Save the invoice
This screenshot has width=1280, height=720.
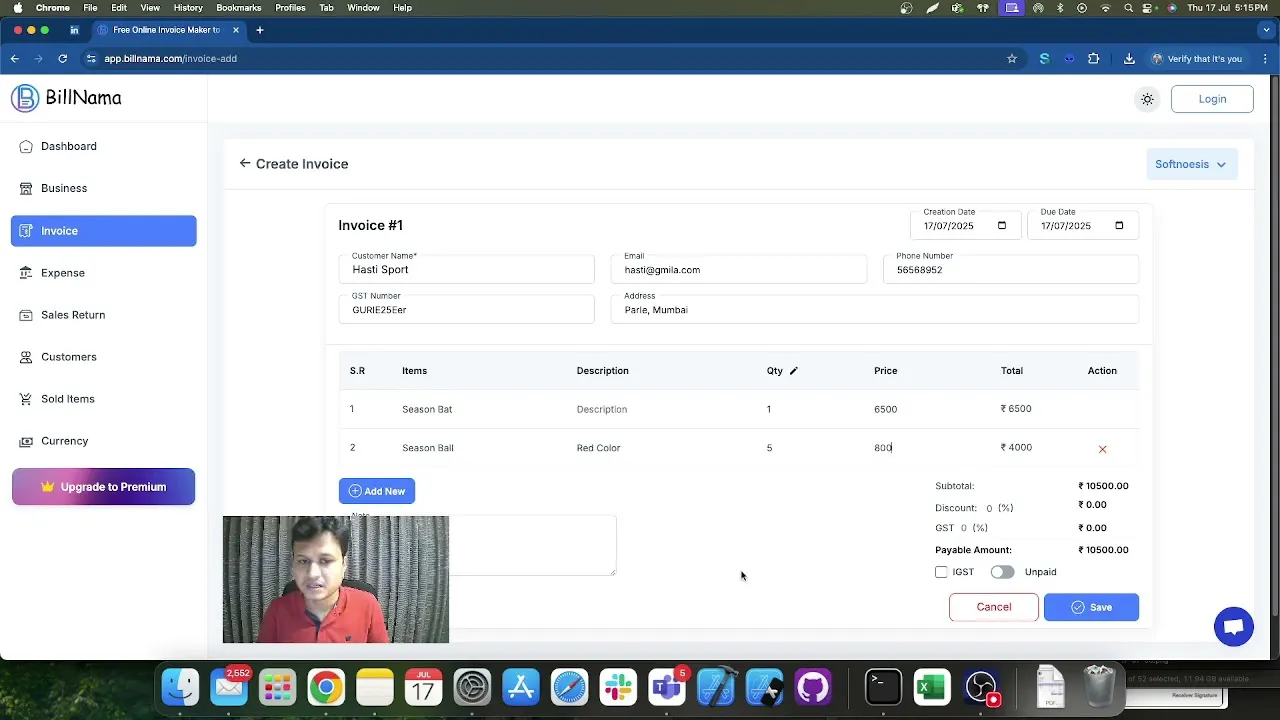[1091, 607]
